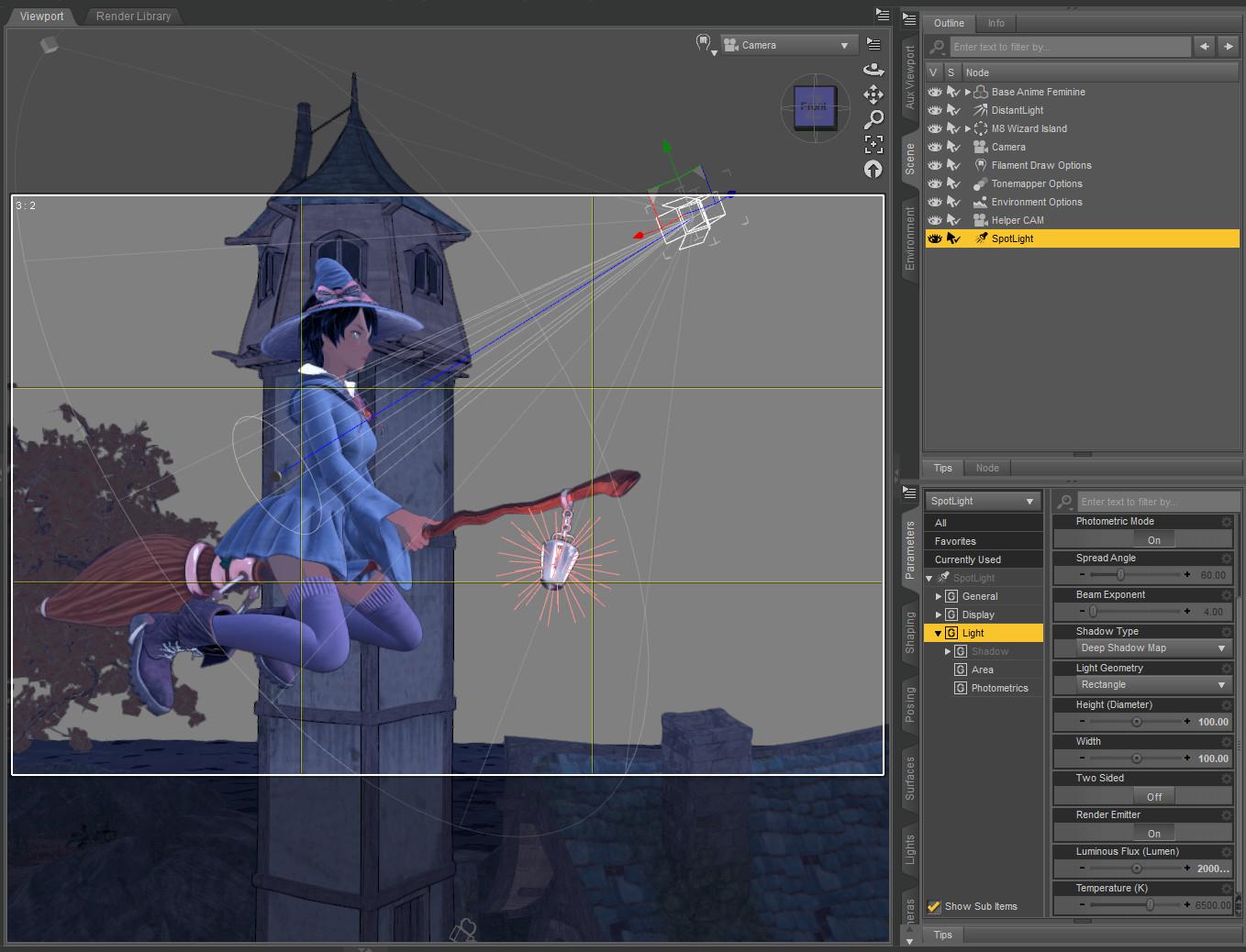The height and width of the screenshot is (952, 1246).
Task: Hide the Base Anime Feminine node
Action: [x=934, y=92]
